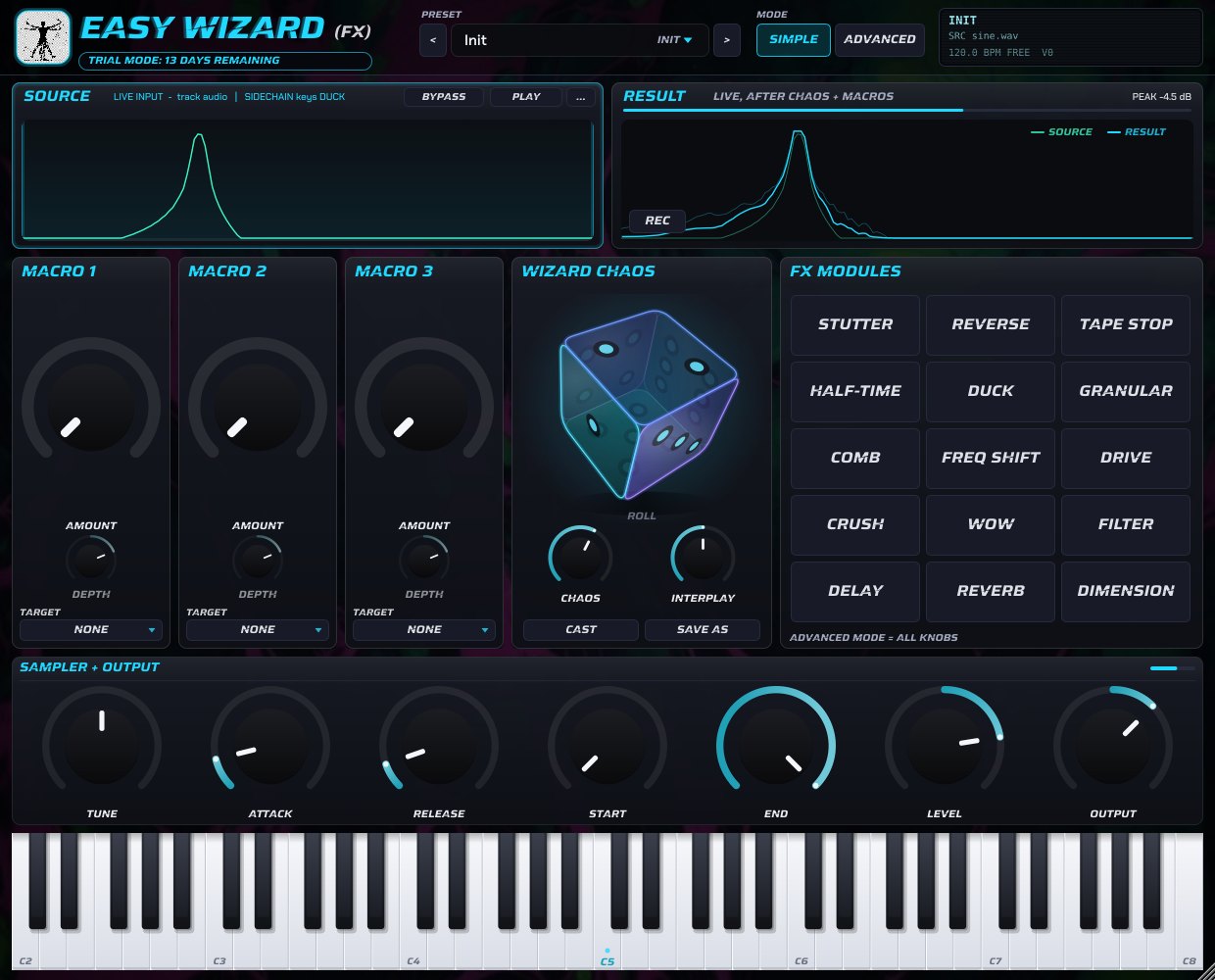
Task: Click the Start knob
Action: pyautogui.click(x=607, y=746)
